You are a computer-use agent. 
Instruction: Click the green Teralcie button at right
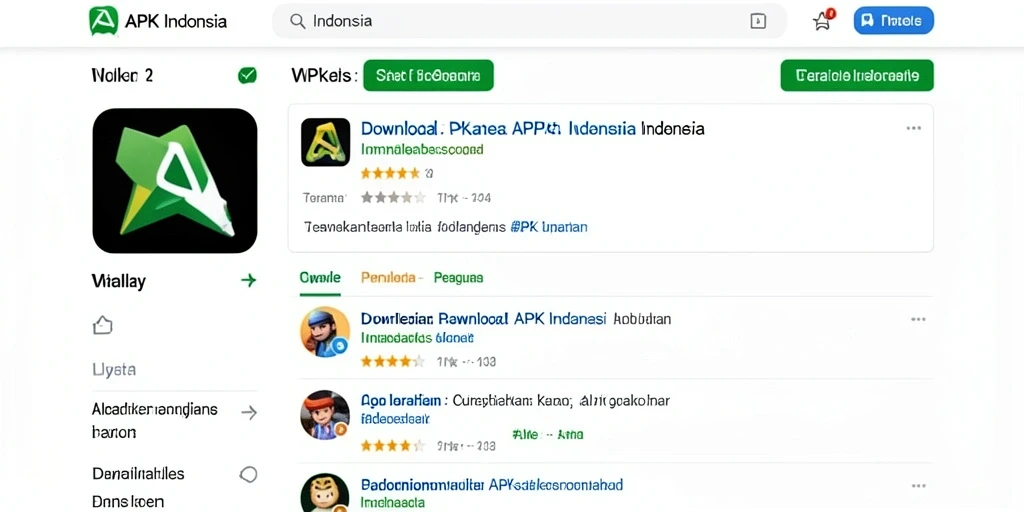pos(857,76)
